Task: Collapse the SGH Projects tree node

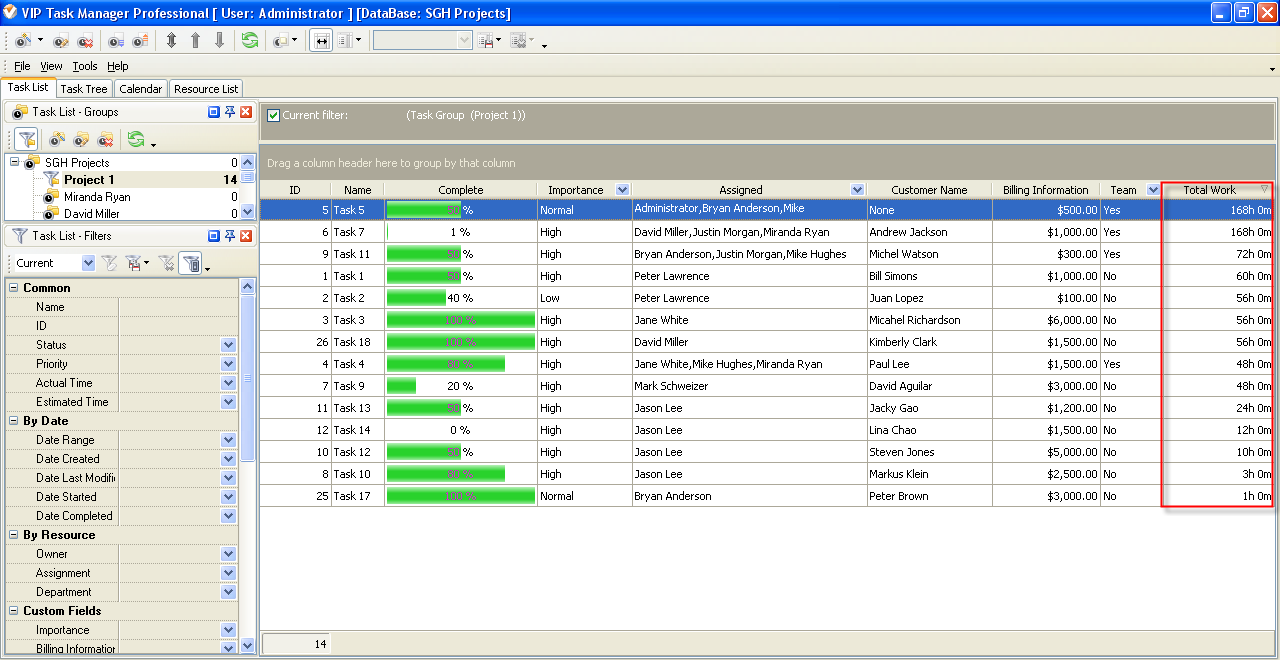Action: click(x=14, y=162)
